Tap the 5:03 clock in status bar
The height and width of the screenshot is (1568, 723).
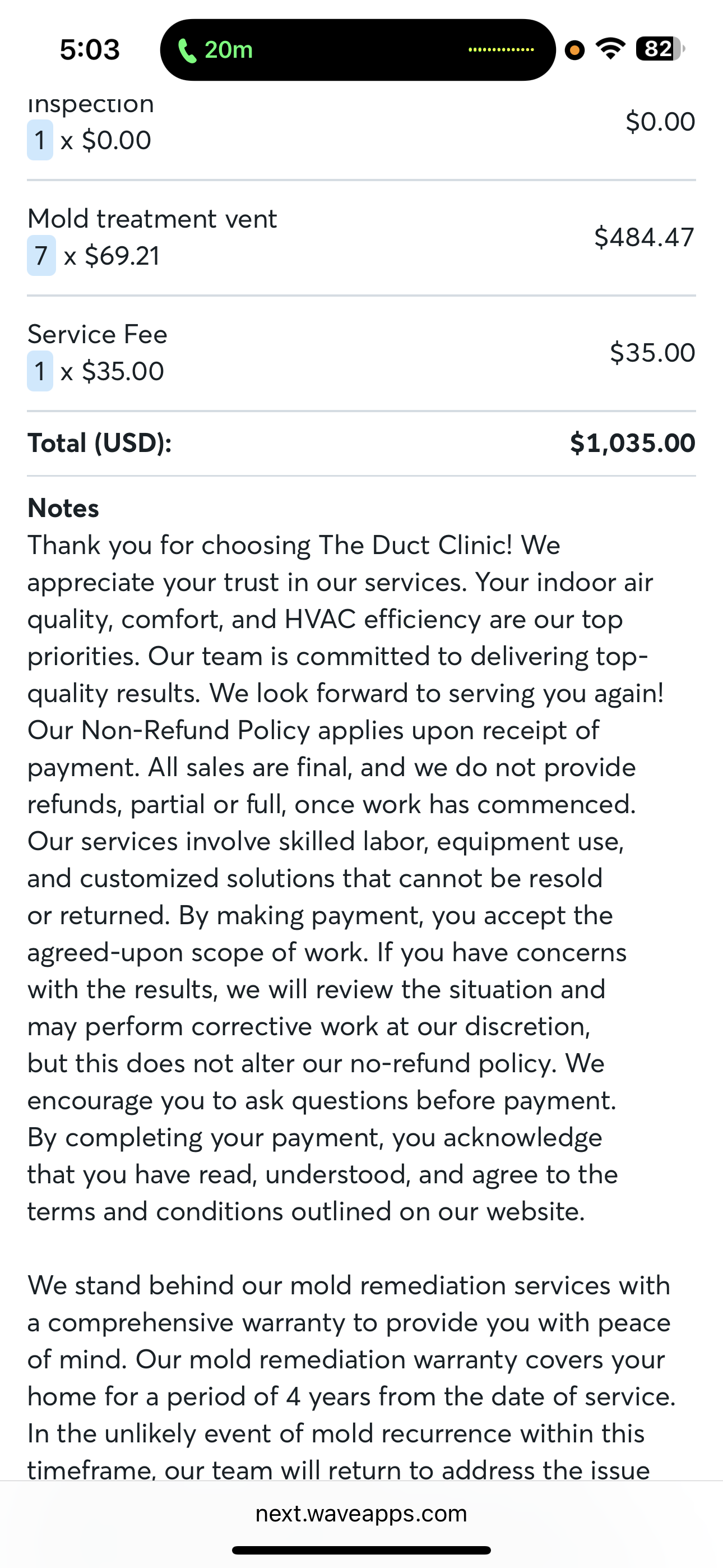click(90, 50)
